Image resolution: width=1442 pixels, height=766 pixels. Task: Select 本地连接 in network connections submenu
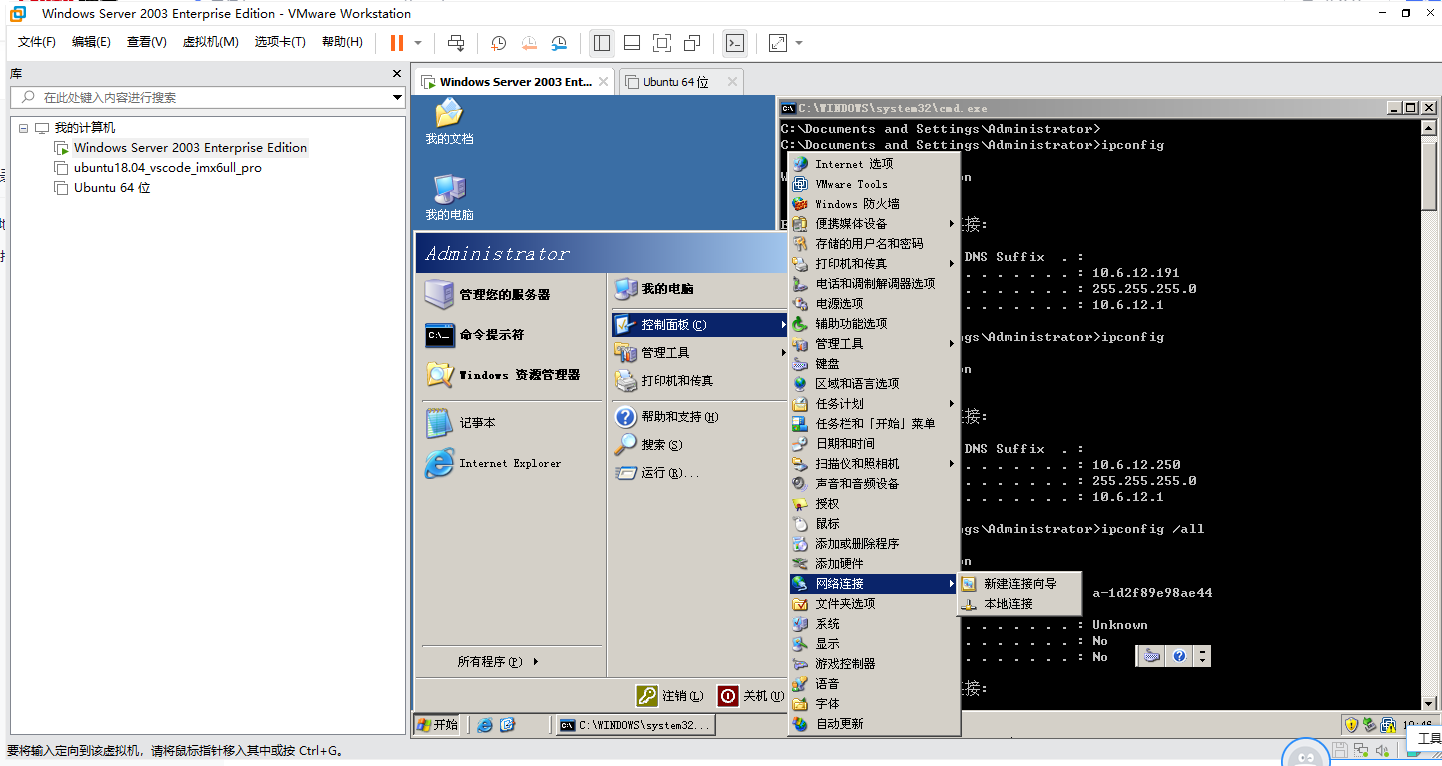point(1019,604)
